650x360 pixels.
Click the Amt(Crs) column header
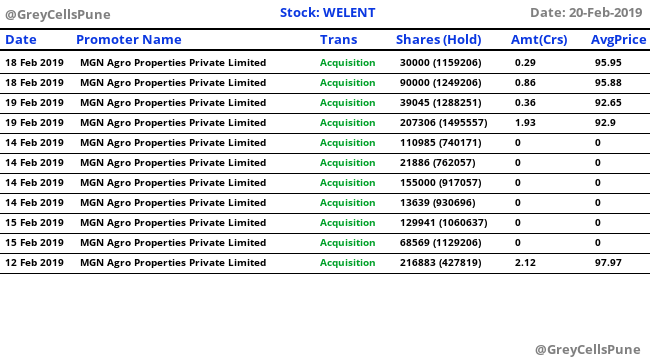pos(539,40)
